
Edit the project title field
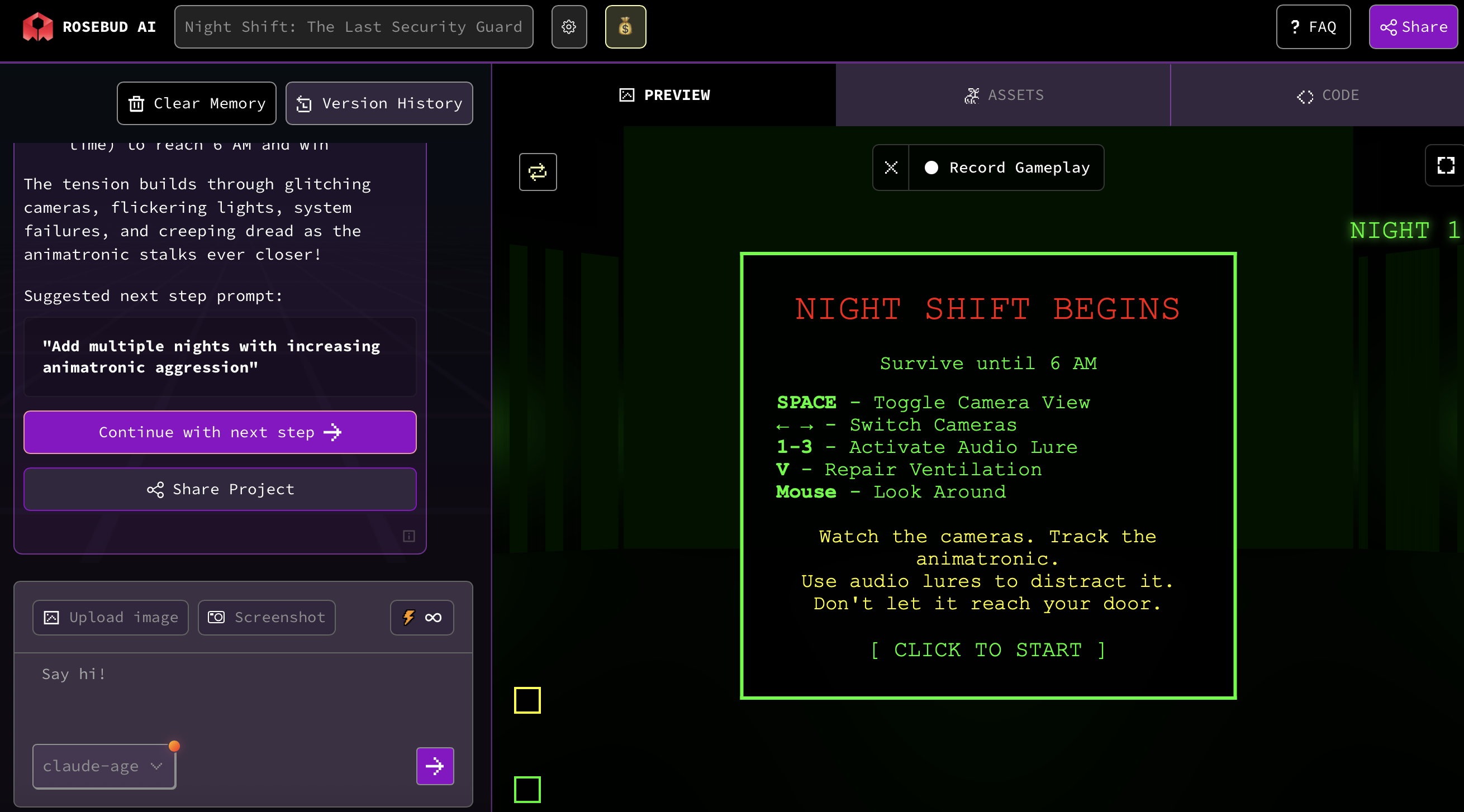point(354,27)
